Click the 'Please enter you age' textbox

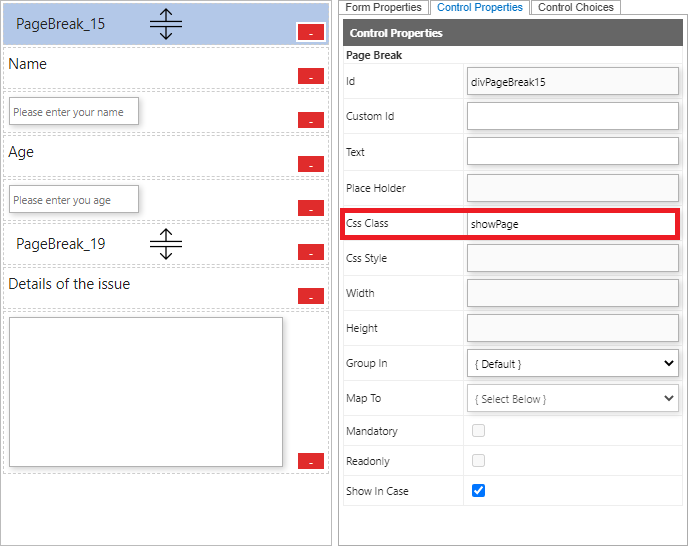click(x=74, y=200)
